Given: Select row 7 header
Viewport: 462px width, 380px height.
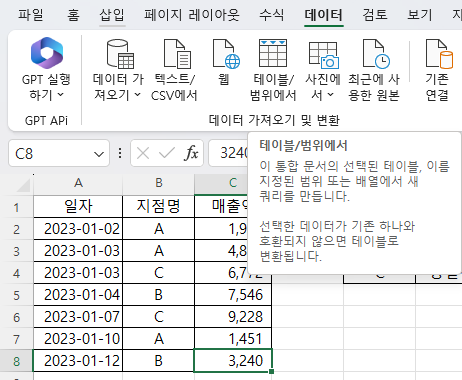Looking at the screenshot, I should [x=16, y=339].
